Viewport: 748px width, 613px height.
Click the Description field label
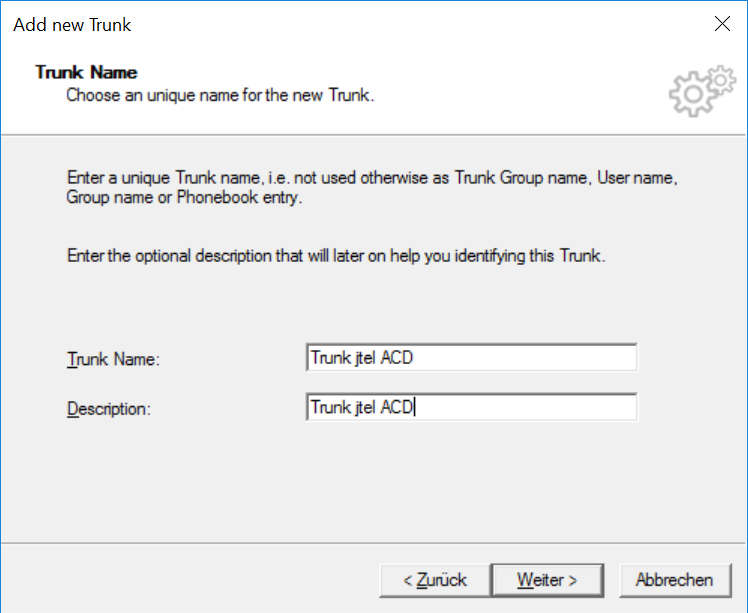pyautogui.click(x=109, y=409)
